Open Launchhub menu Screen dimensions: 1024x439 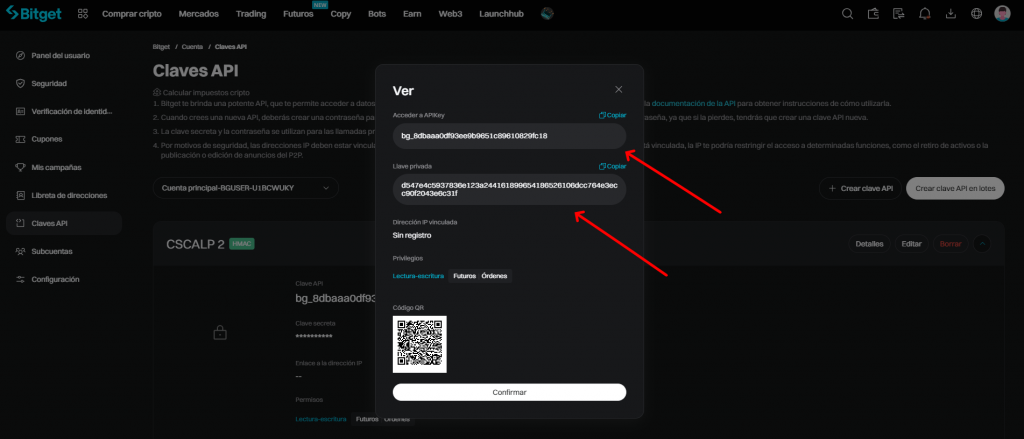(x=502, y=14)
